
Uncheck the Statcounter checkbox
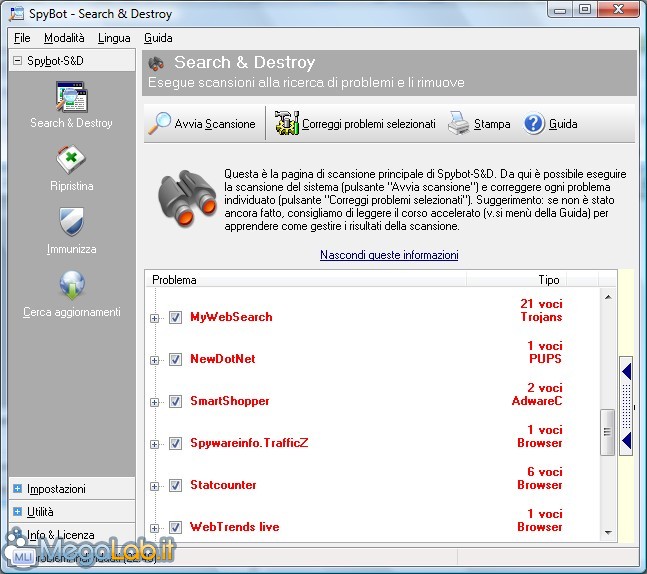pyautogui.click(x=175, y=486)
